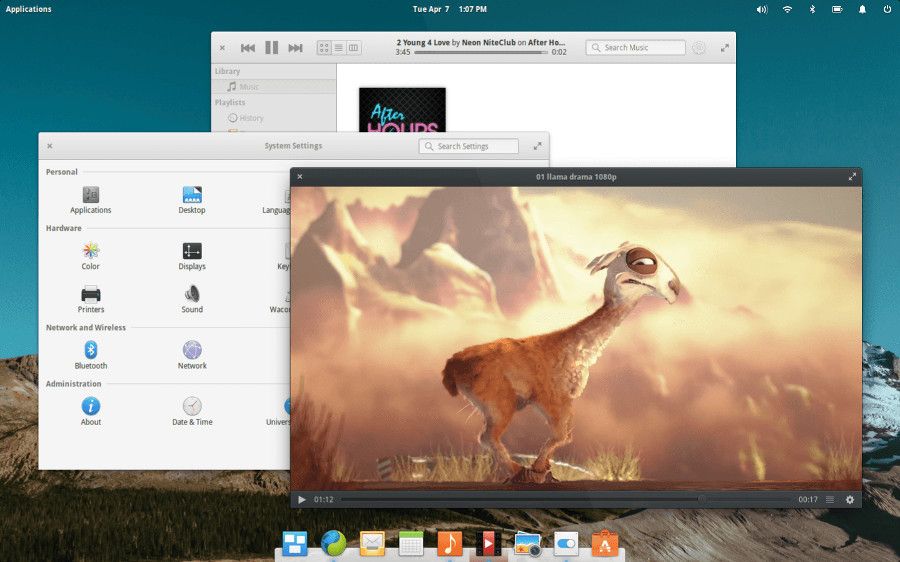Open Network settings icon

coord(192,350)
